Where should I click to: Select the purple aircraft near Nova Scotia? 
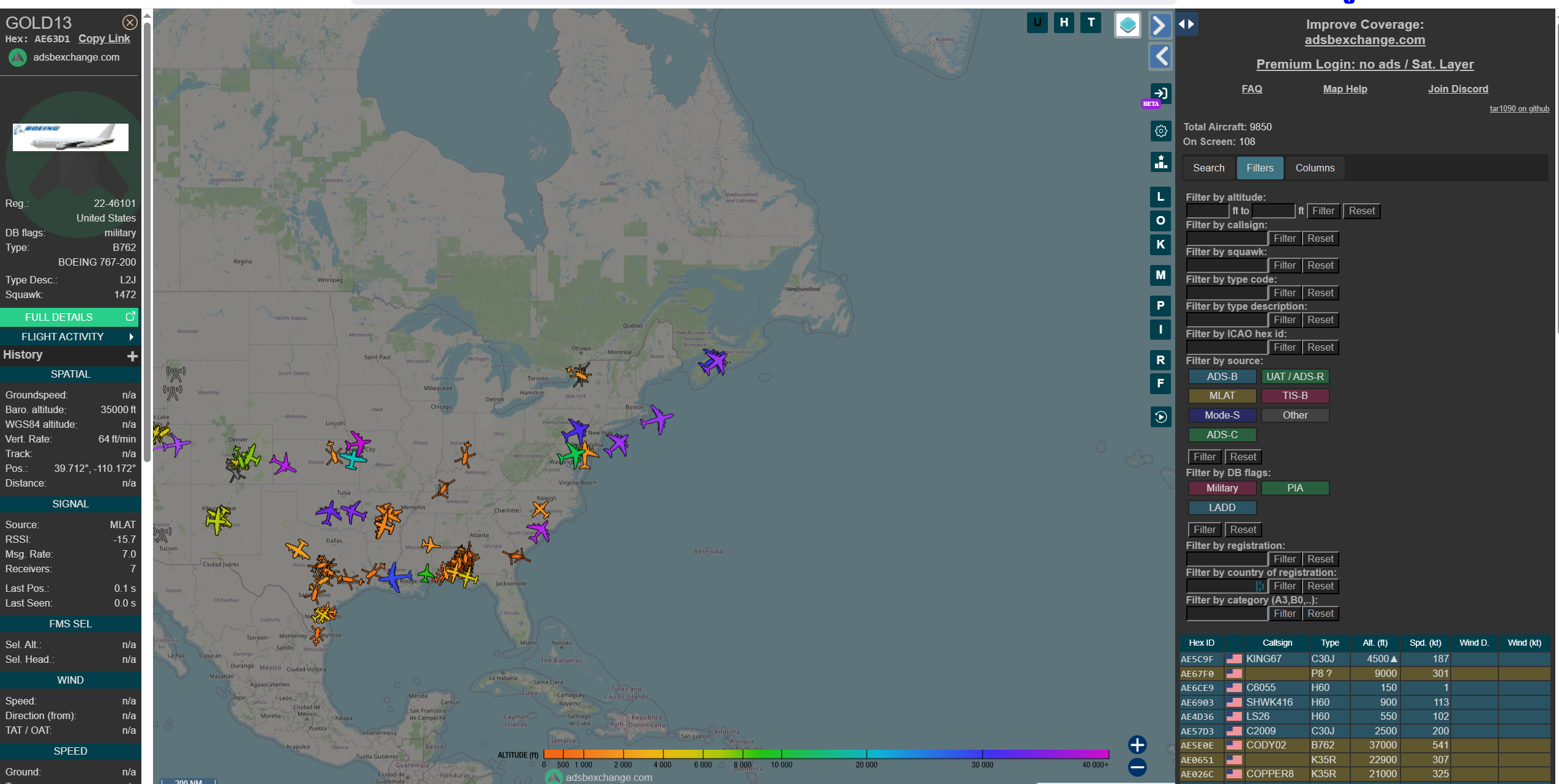point(714,362)
